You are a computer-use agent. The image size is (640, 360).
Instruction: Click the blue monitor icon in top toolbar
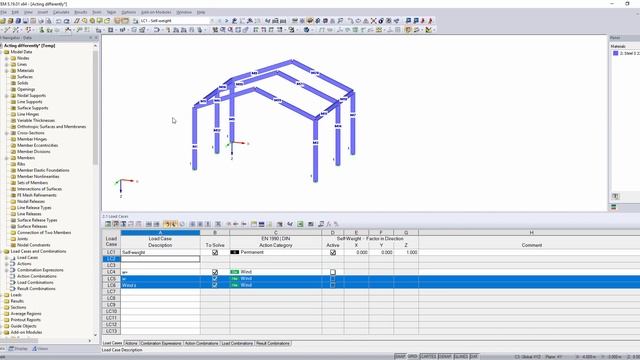(x=408, y=20)
